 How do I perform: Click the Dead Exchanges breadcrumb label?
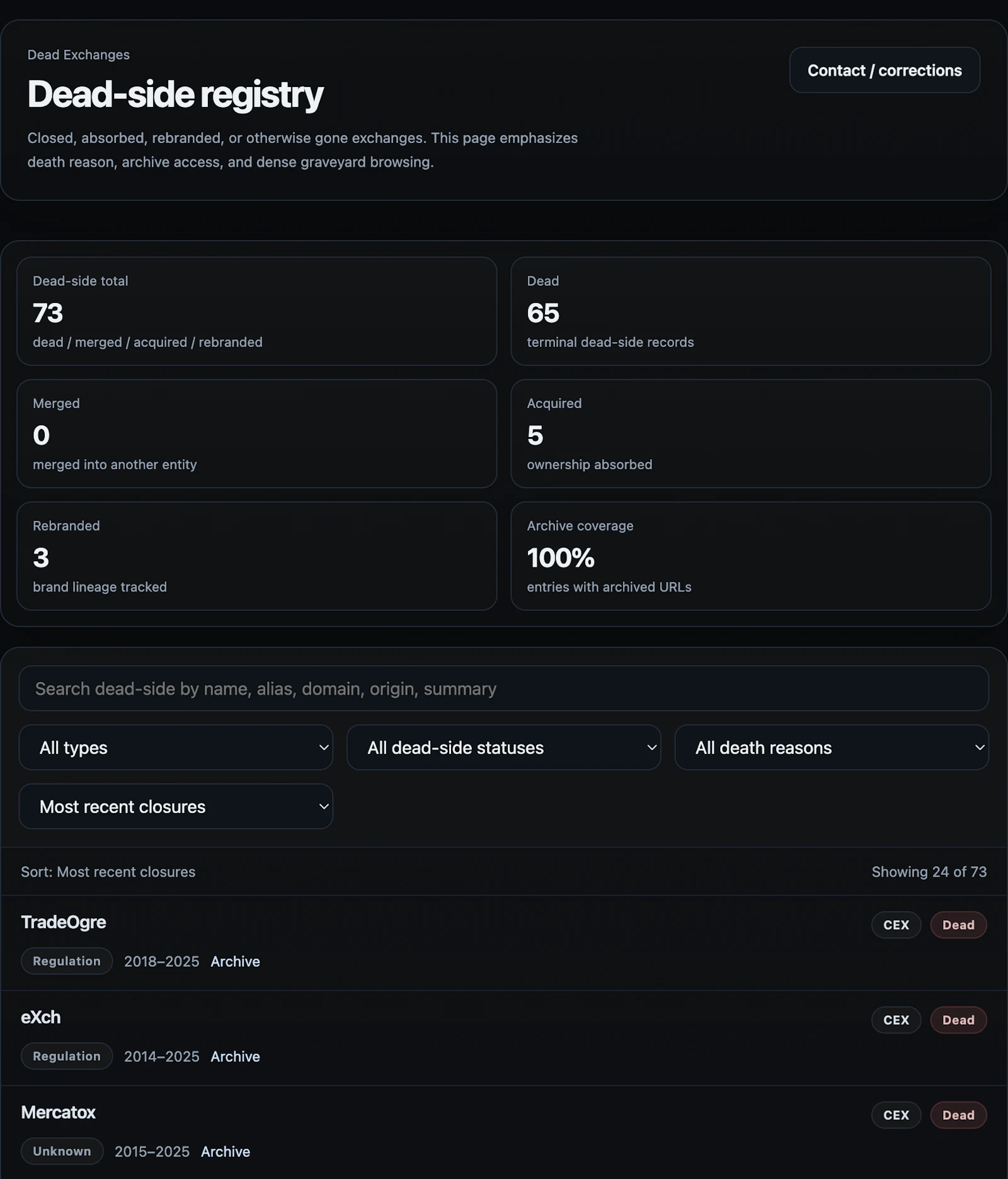tap(78, 55)
